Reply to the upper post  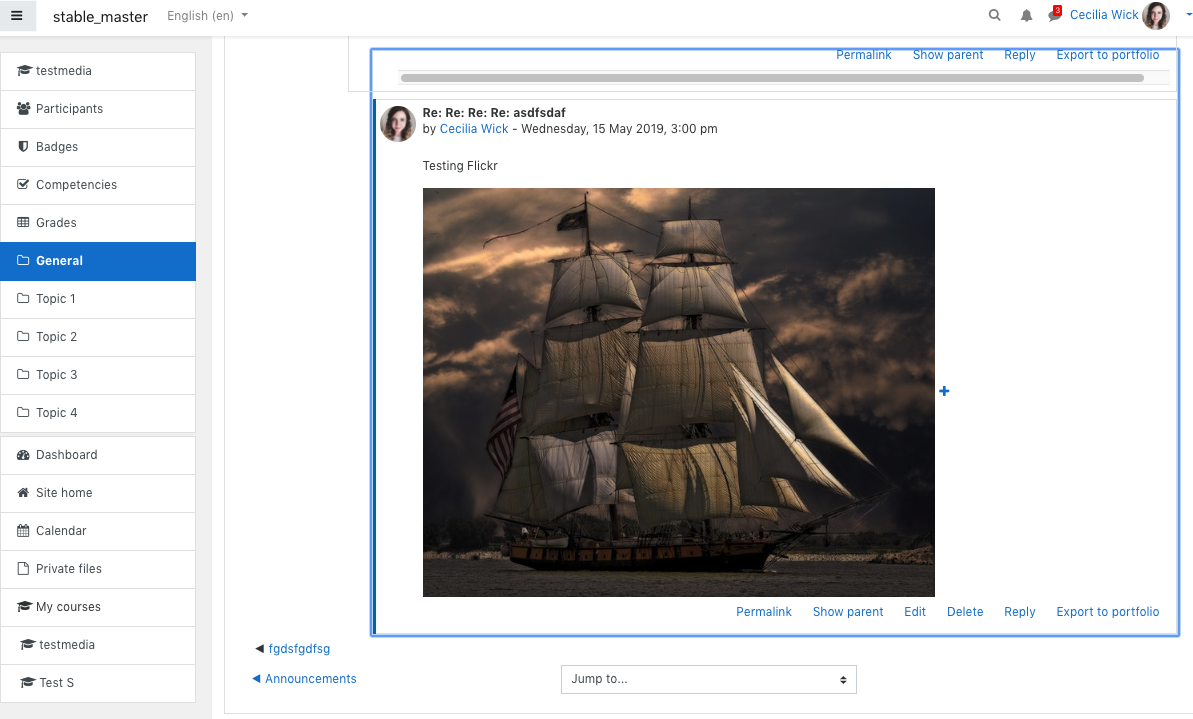[x=1020, y=55]
